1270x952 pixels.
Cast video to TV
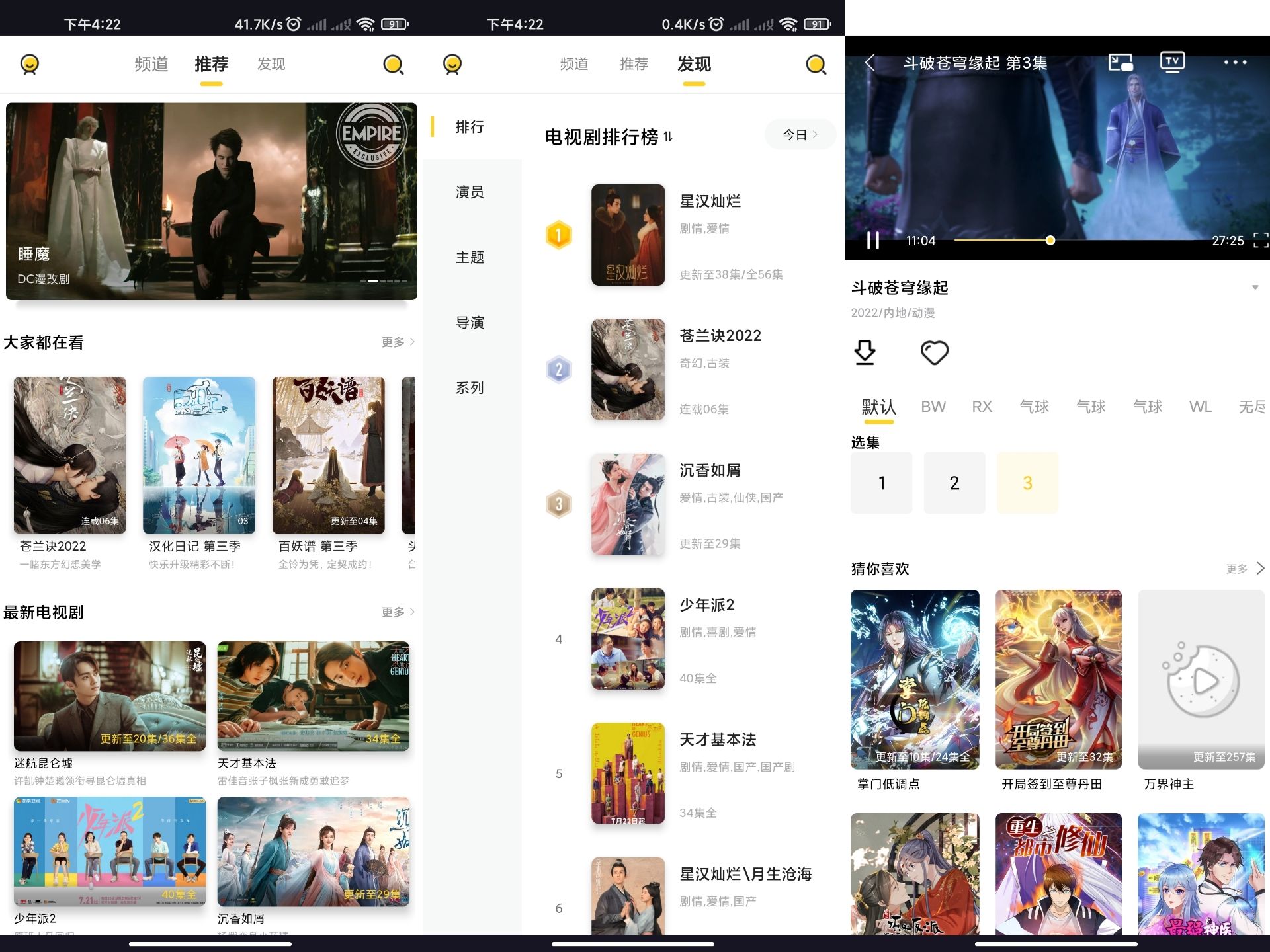[1172, 61]
